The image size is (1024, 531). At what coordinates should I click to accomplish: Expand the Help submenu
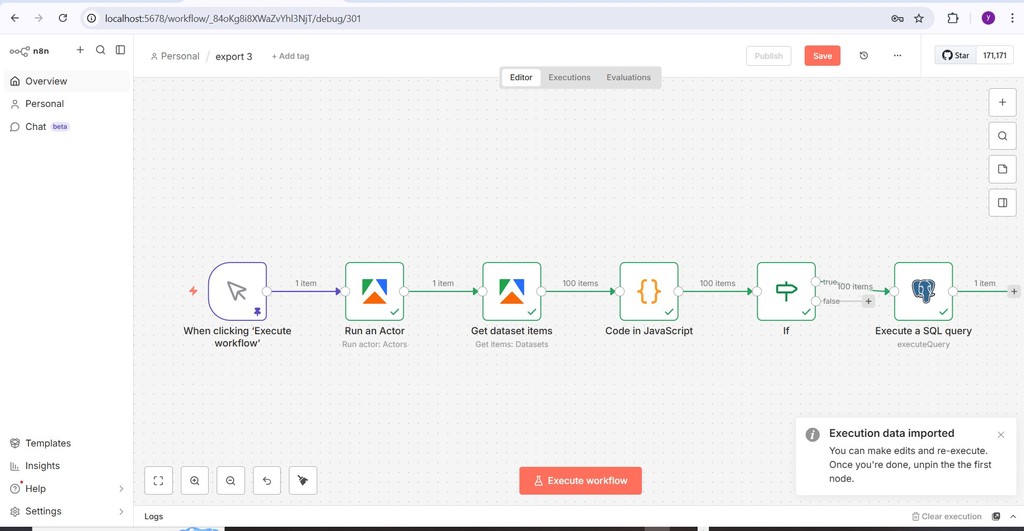pos(121,489)
